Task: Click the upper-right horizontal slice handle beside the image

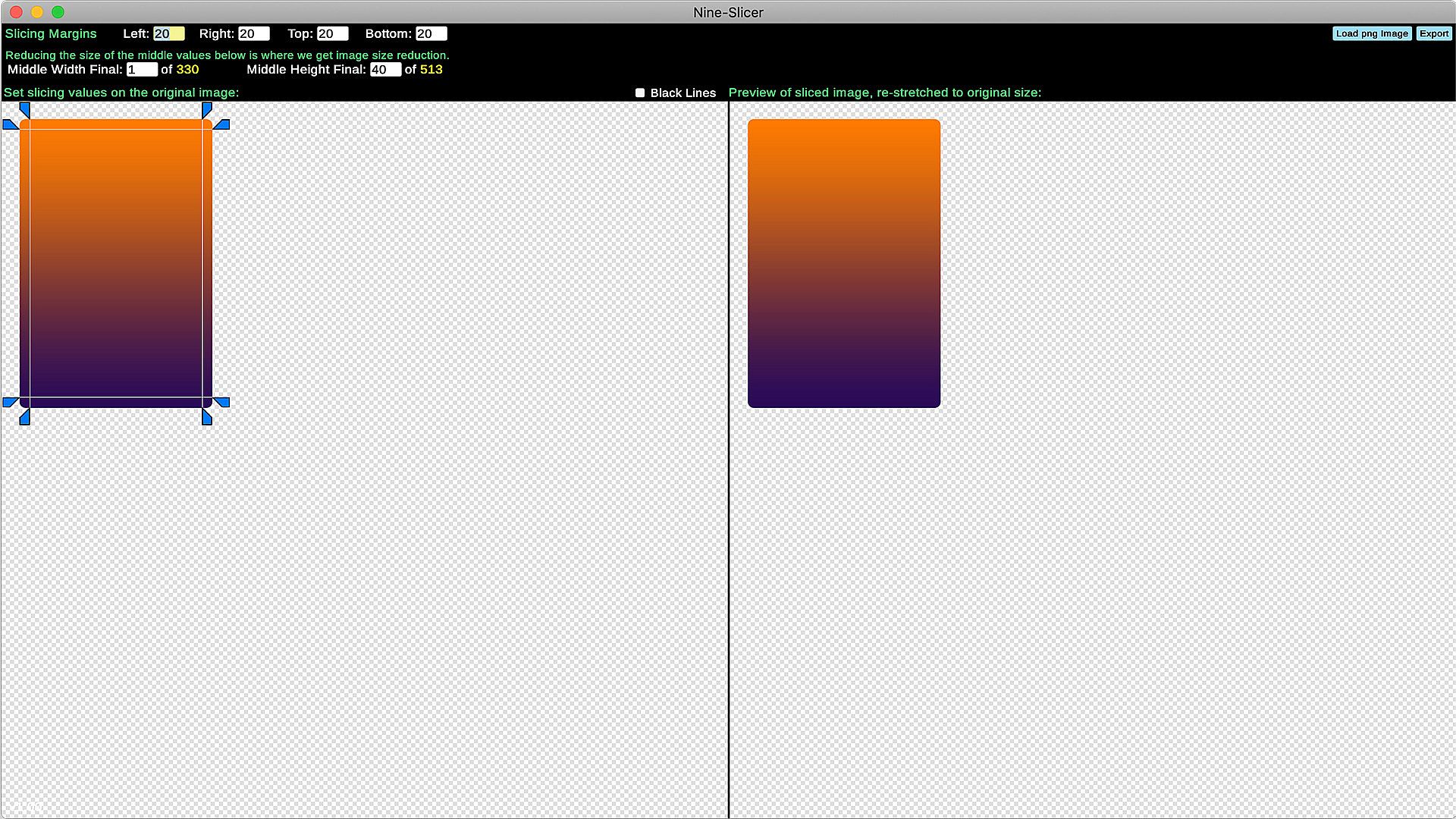Action: (x=221, y=124)
